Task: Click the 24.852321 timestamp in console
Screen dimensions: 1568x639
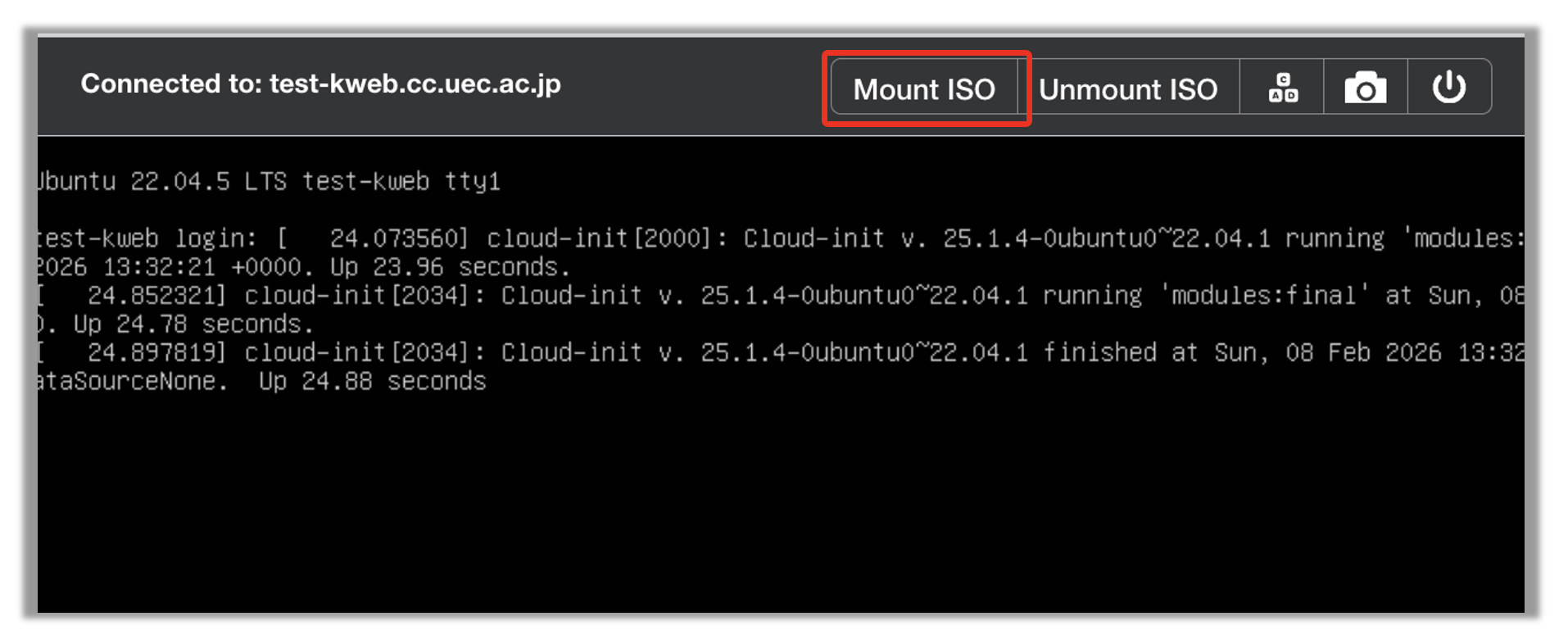Action: (x=156, y=296)
